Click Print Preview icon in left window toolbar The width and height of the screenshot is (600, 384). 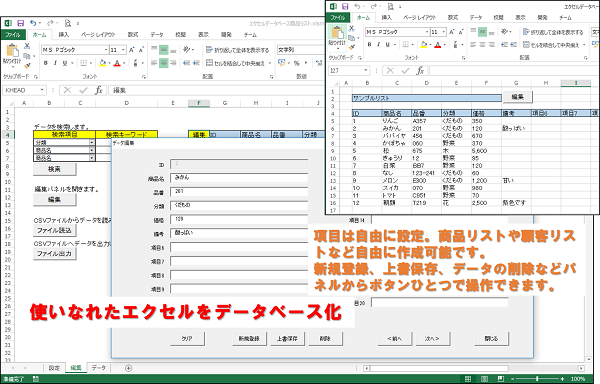pos(68,23)
